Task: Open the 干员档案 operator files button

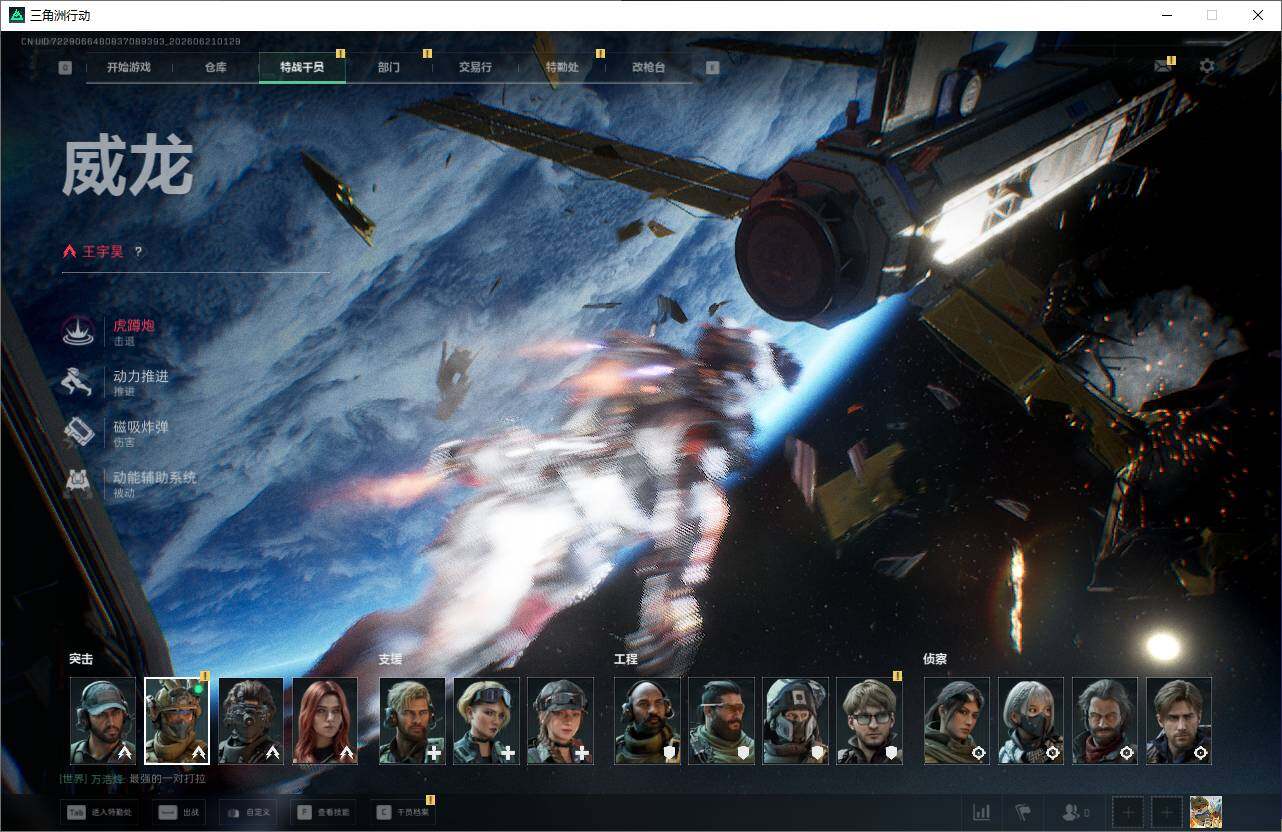Action: tap(402, 812)
